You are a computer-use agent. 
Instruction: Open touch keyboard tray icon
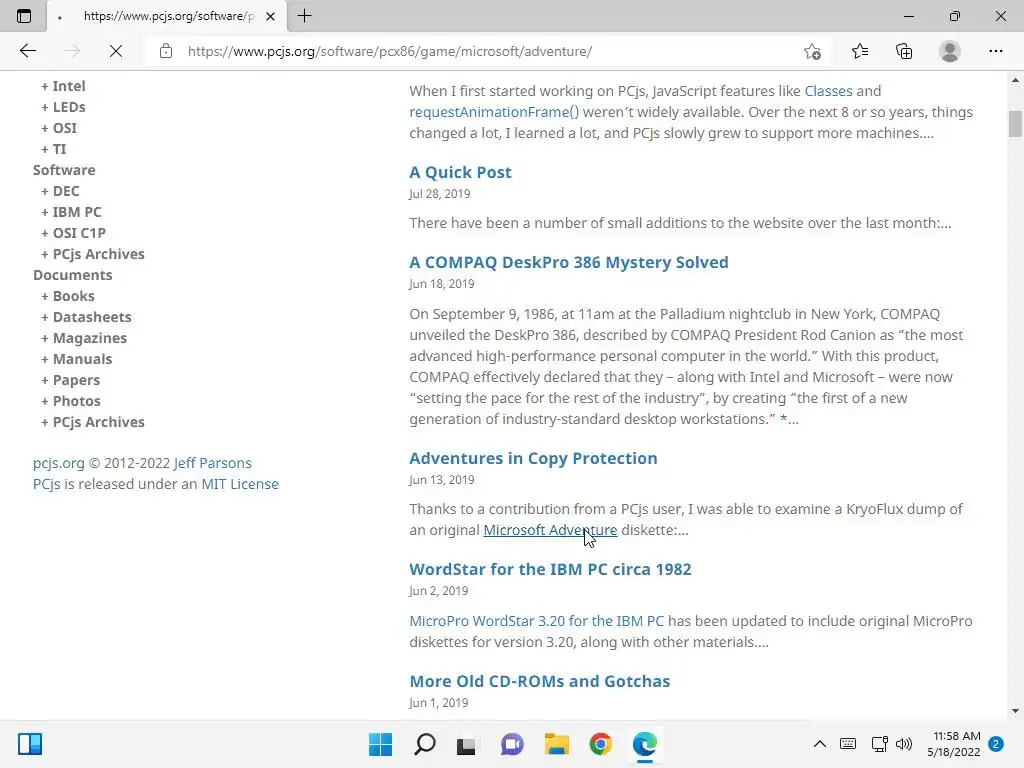(848, 744)
